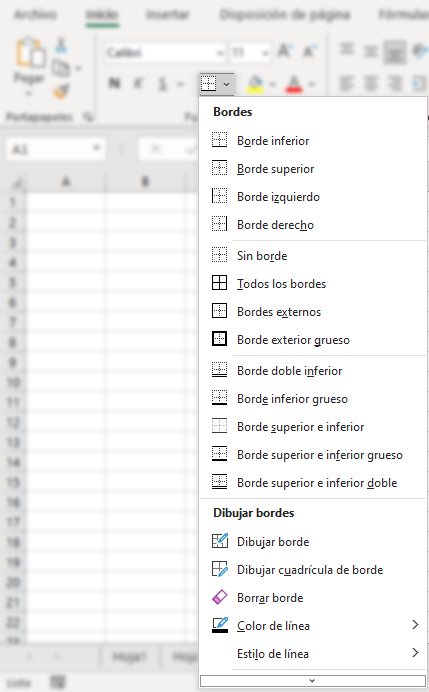This screenshot has width=429, height=692.
Task: Switch to the Insertar tab
Action: tap(168, 15)
